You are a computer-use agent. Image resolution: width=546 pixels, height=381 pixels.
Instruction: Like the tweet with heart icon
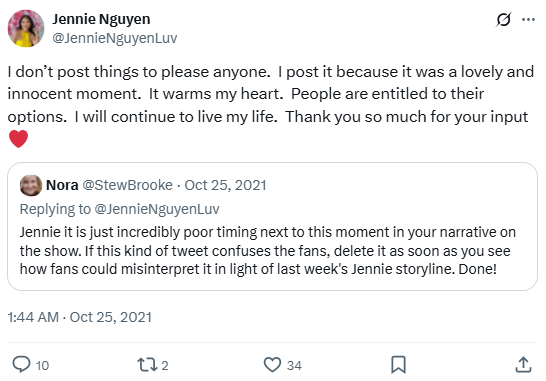(272, 365)
